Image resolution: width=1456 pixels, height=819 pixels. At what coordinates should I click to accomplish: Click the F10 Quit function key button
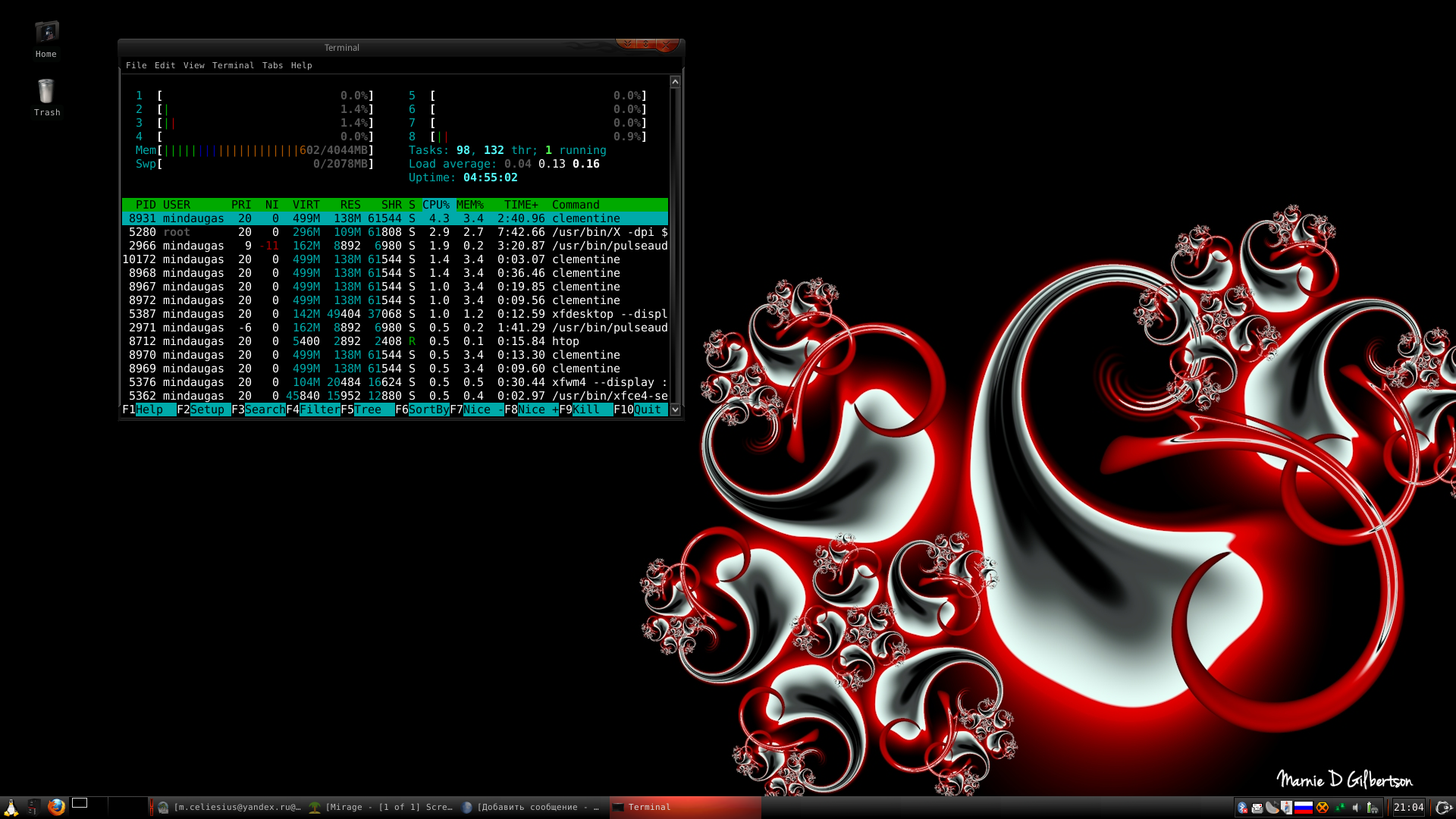pos(650,410)
